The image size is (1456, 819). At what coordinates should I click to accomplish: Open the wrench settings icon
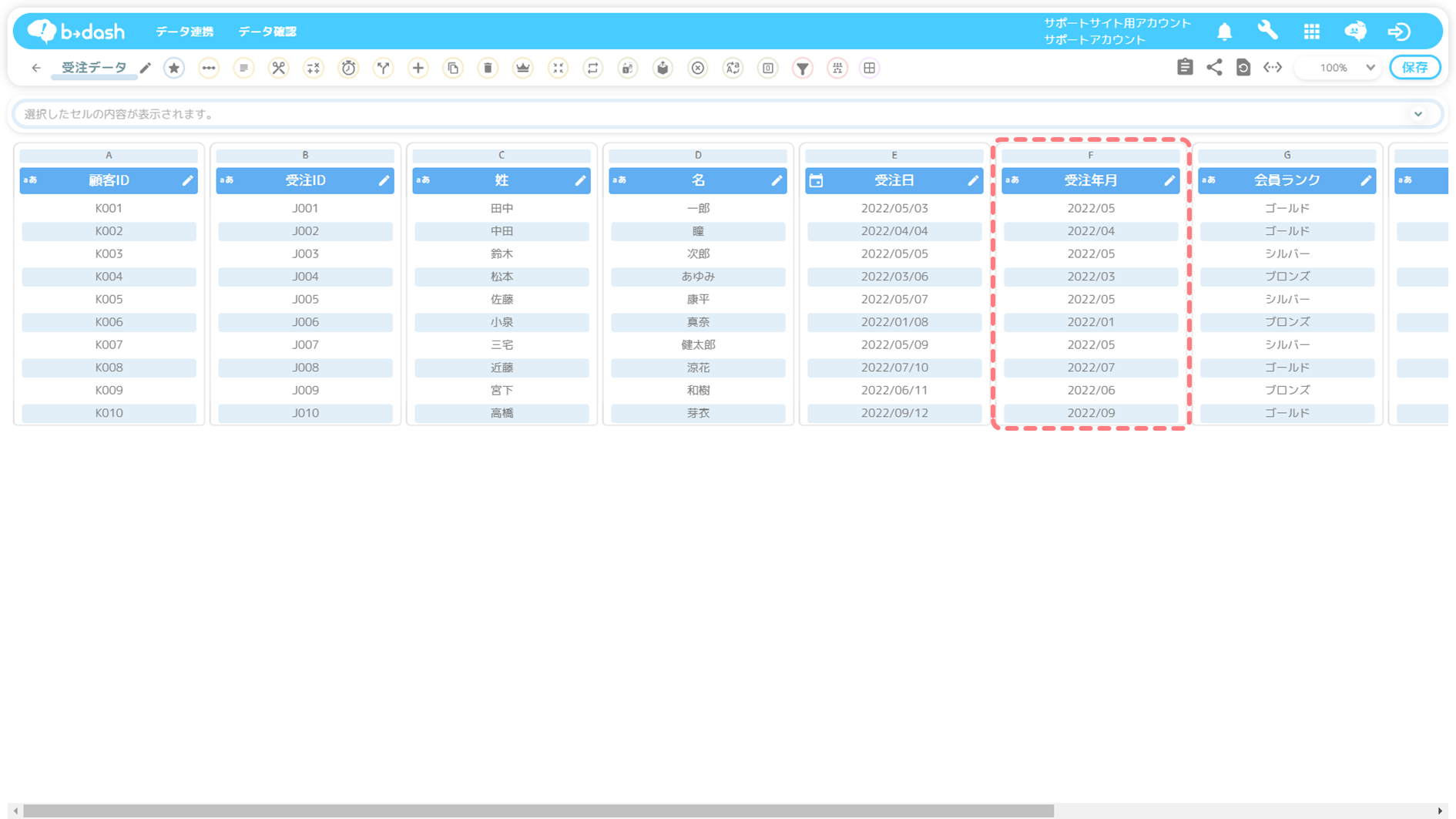(1267, 31)
